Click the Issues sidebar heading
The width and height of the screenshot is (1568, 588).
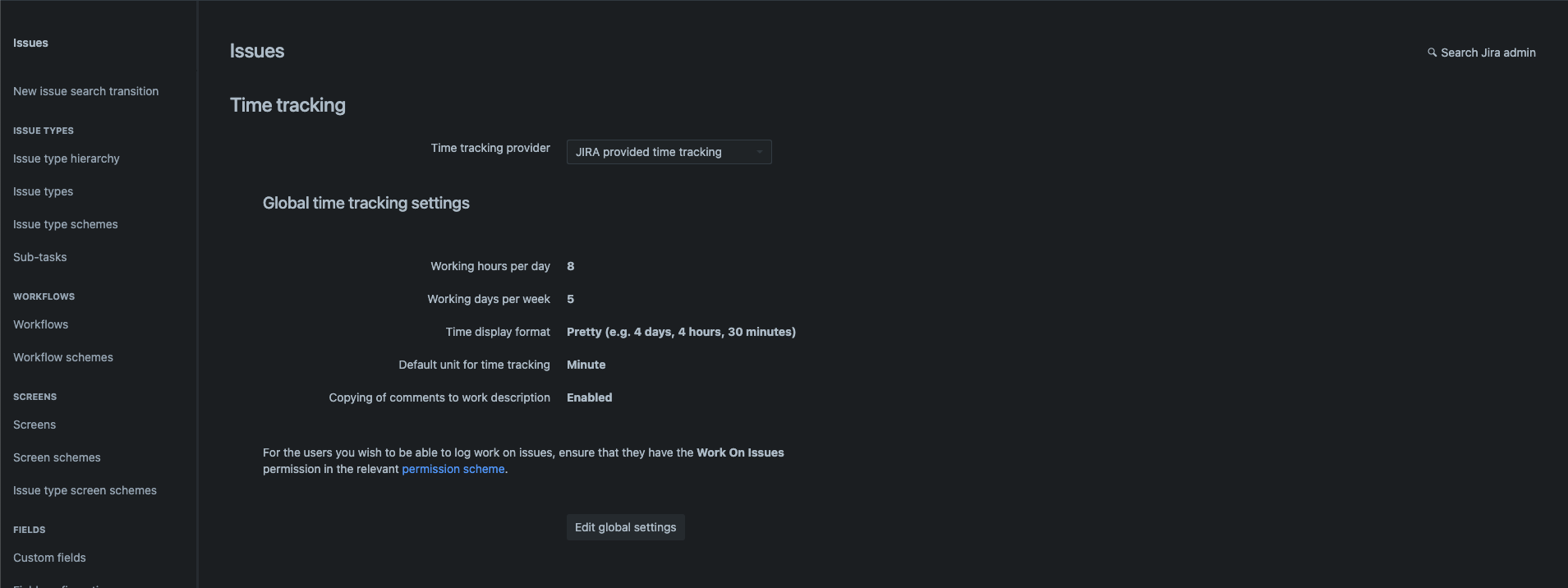pyautogui.click(x=30, y=43)
